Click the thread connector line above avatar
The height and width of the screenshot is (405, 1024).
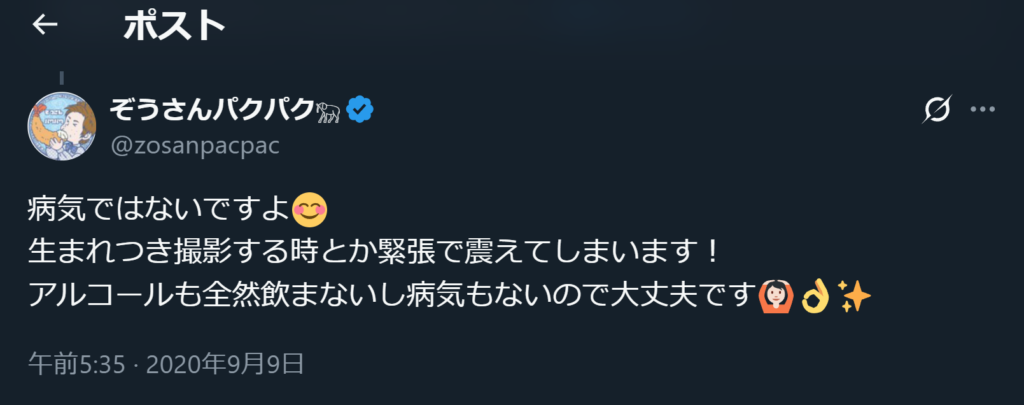pyautogui.click(x=62, y=77)
